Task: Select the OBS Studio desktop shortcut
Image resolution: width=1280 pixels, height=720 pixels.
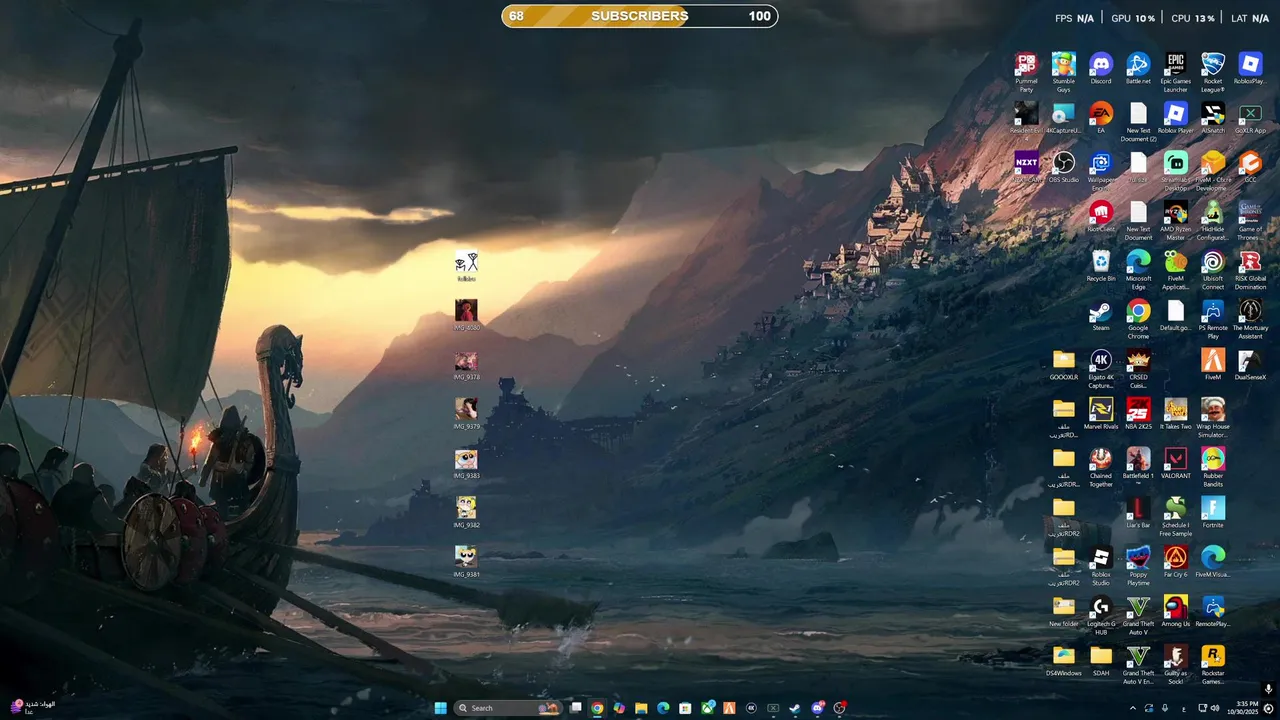Action: [1063, 166]
